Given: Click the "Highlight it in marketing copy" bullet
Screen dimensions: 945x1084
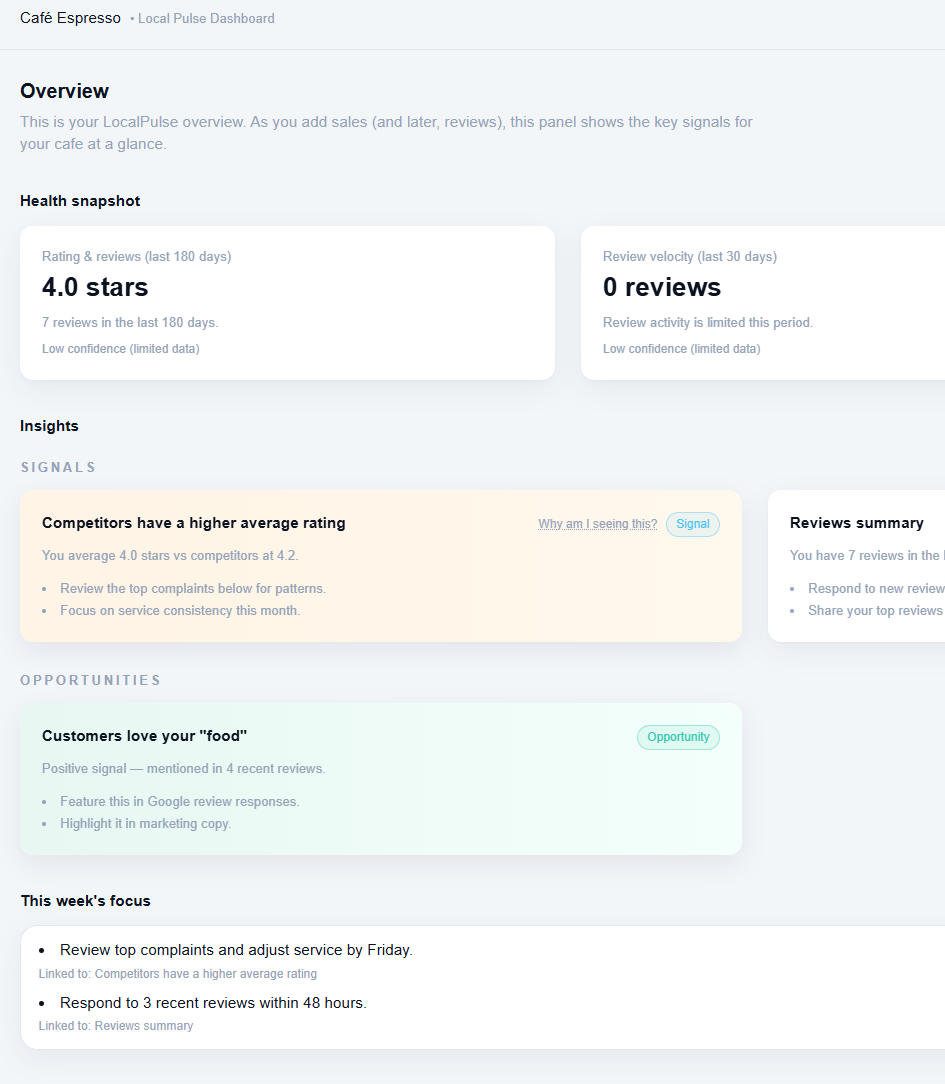Looking at the screenshot, I should (x=145, y=824).
